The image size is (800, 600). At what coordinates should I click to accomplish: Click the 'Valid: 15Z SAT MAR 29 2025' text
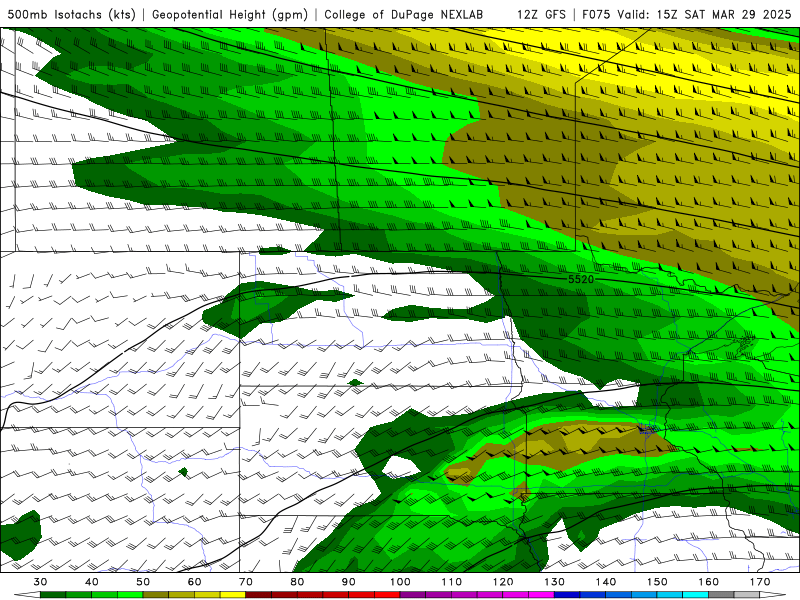[x=704, y=15]
